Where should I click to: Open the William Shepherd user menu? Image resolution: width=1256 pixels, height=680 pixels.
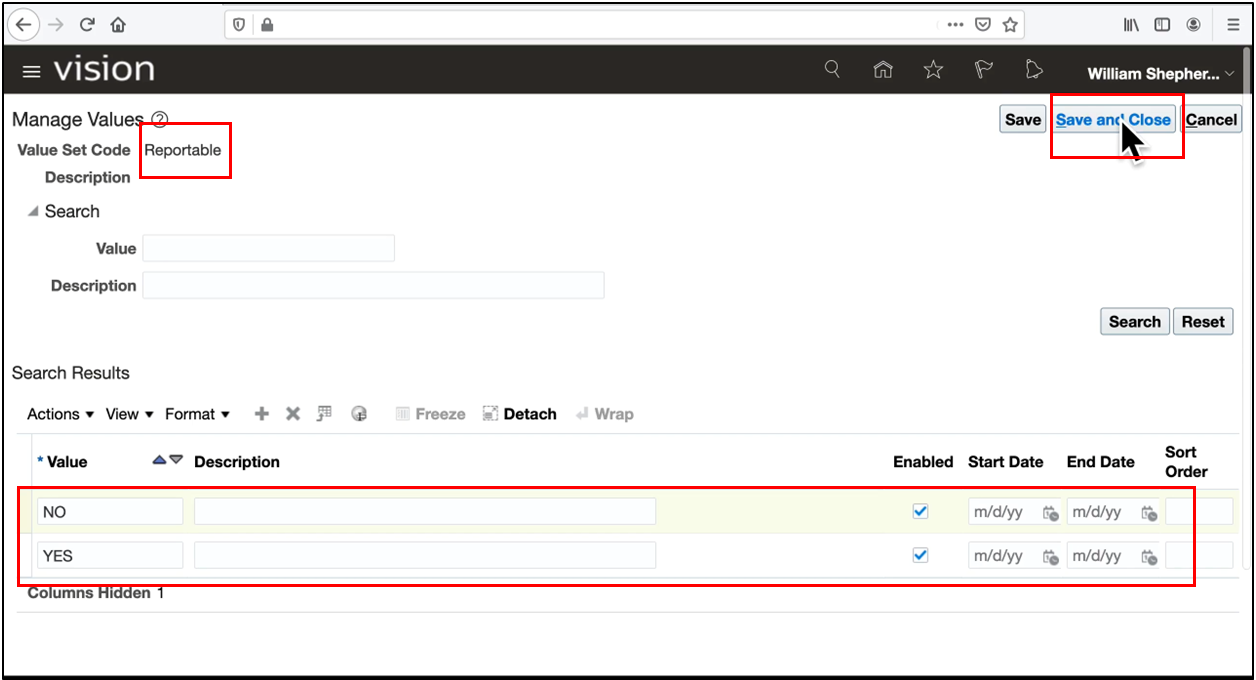click(x=1155, y=73)
